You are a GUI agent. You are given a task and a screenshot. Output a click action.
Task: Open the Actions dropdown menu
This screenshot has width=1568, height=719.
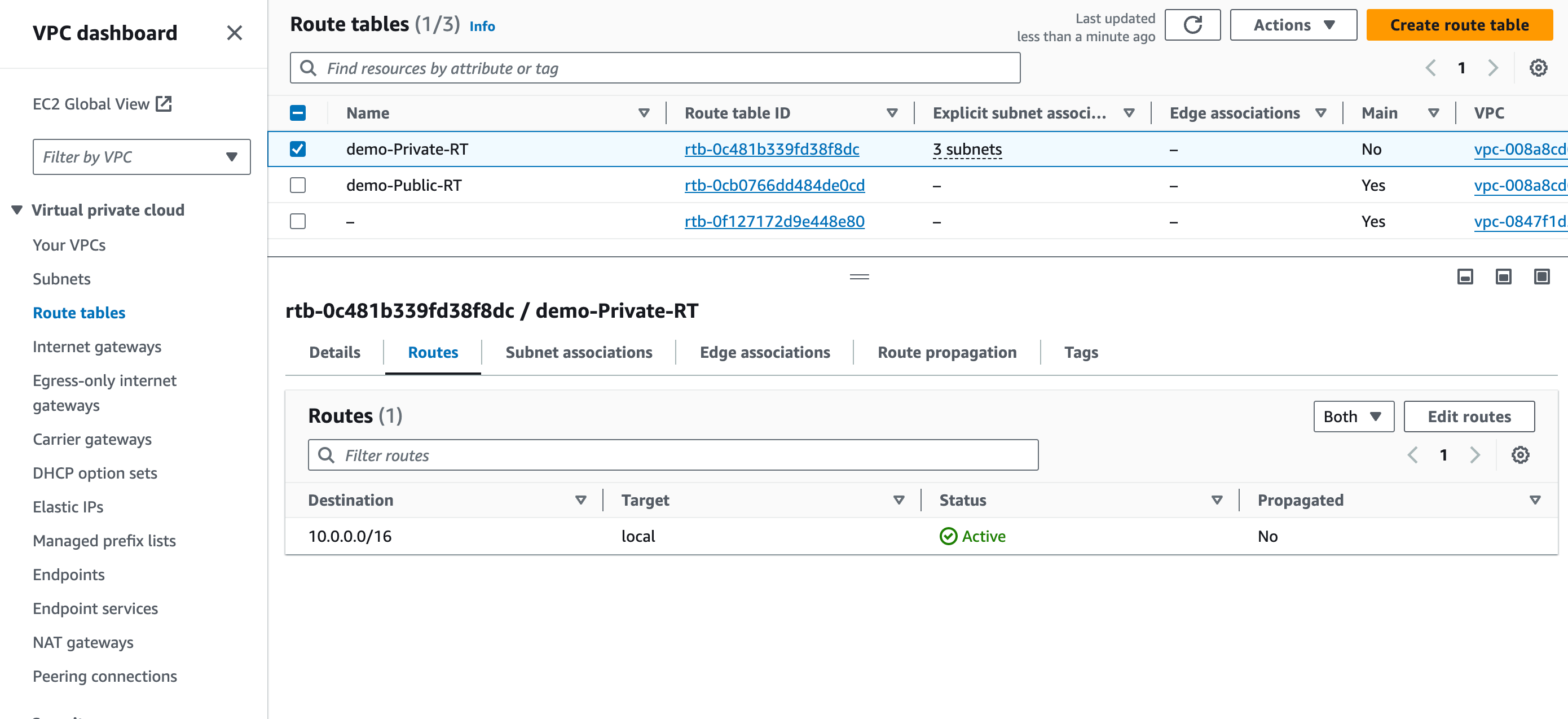pos(1293,25)
